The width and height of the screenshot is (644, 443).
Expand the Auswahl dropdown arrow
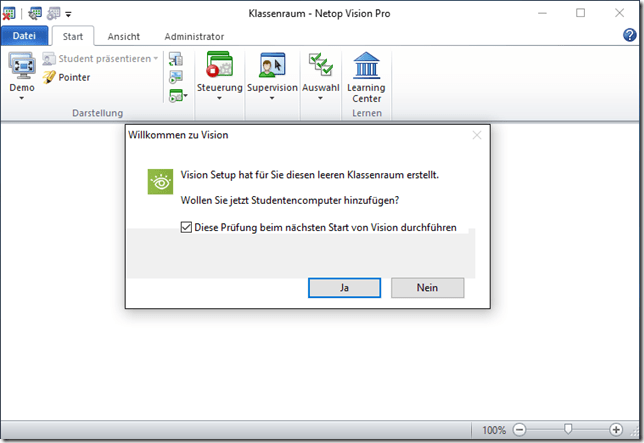321,100
